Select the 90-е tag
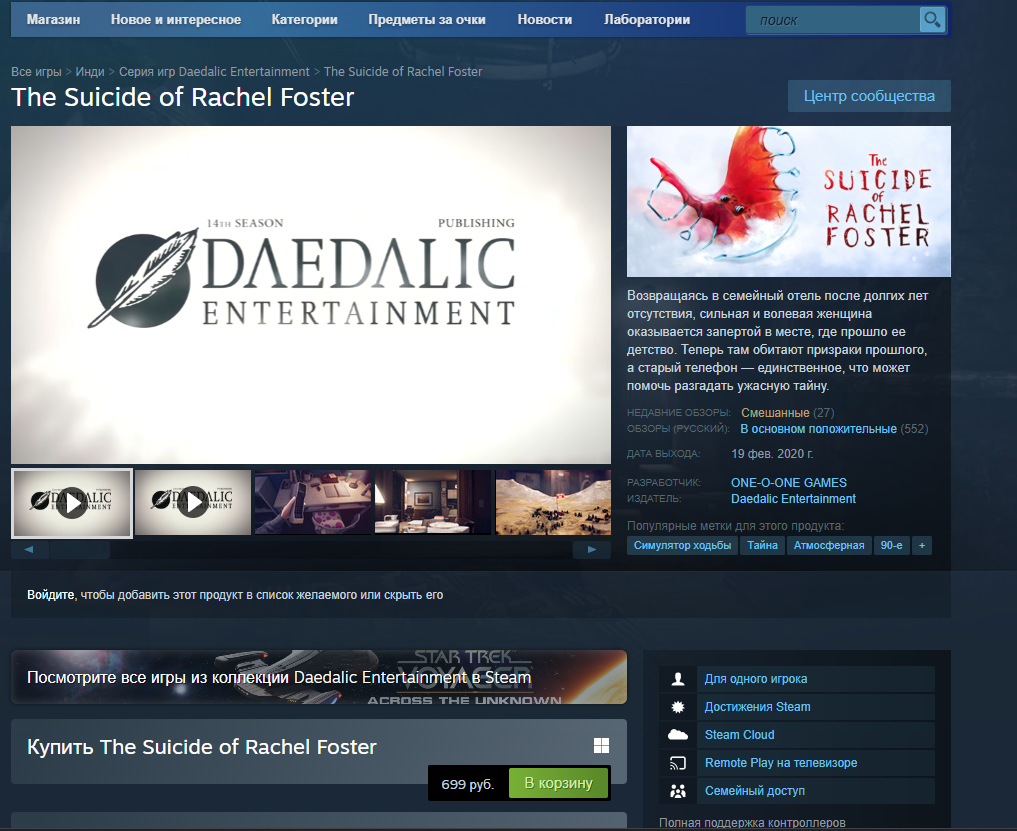This screenshot has height=831, width=1017. pyautogui.click(x=891, y=546)
